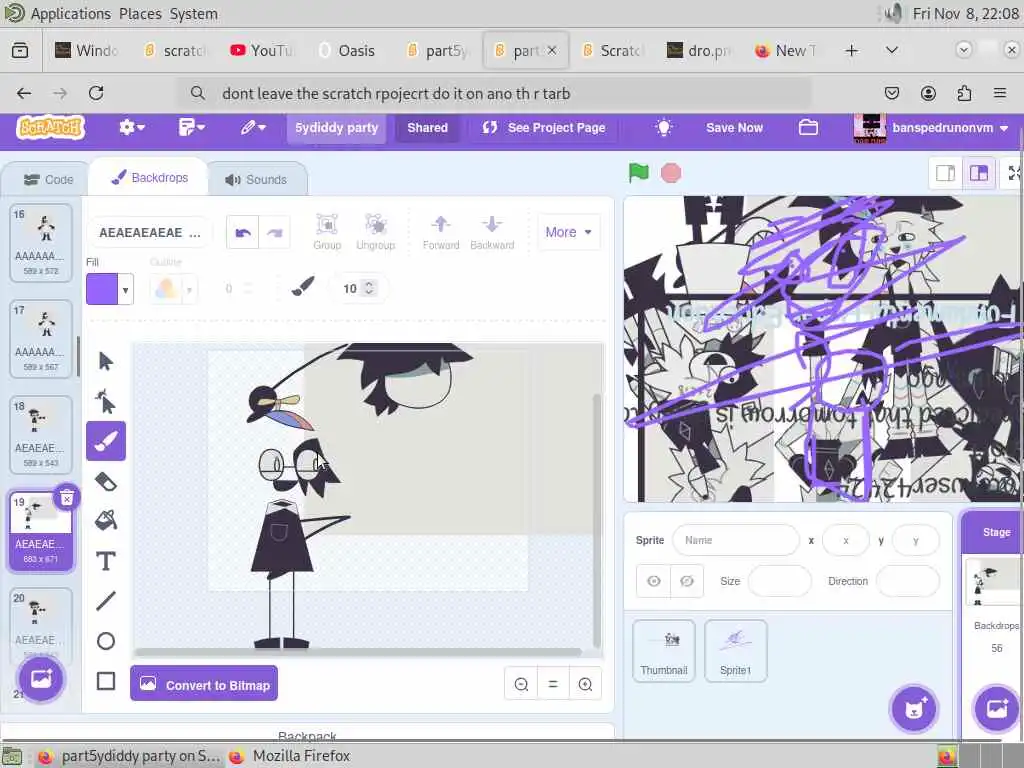Select the Line tool
Screen dimensions: 1024x768
(106, 601)
